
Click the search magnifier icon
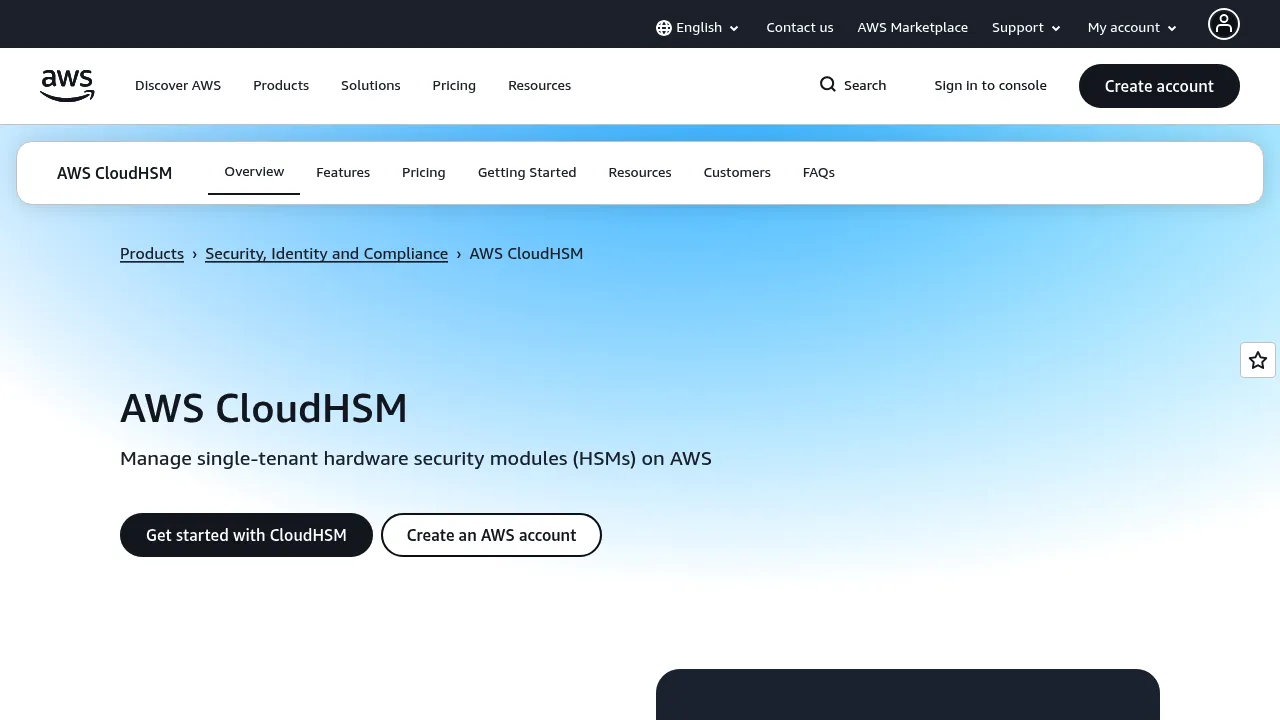(x=828, y=84)
